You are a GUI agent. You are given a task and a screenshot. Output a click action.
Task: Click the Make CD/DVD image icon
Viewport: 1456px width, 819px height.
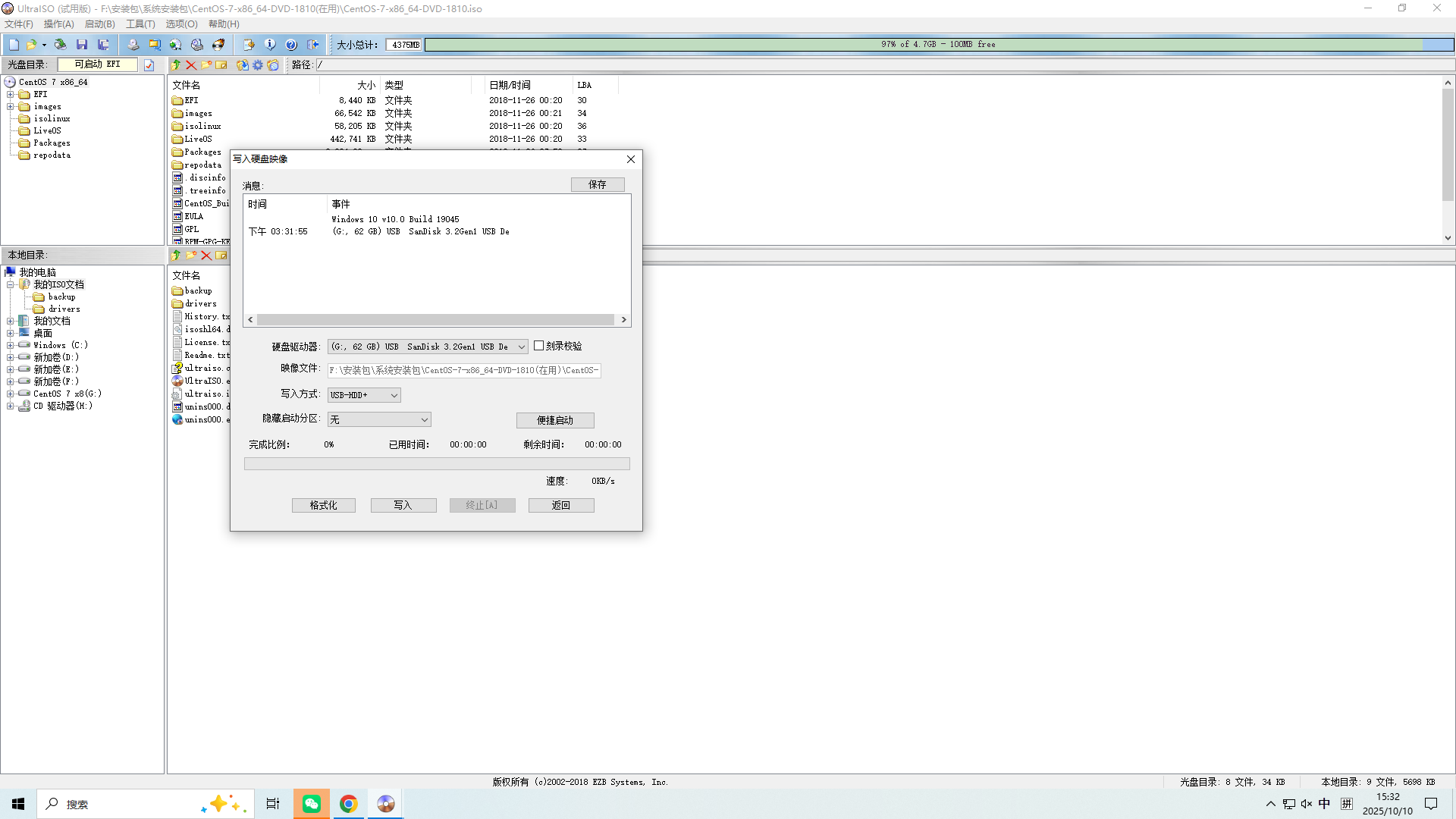(133, 45)
